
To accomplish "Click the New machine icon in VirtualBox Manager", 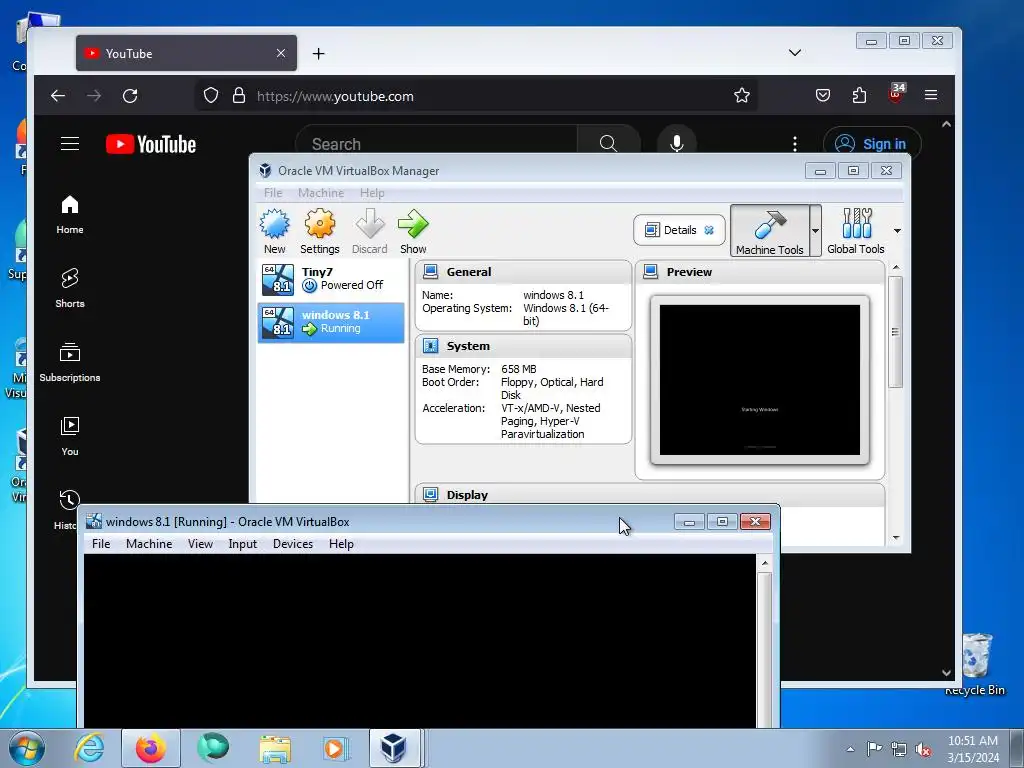I will coord(275,231).
